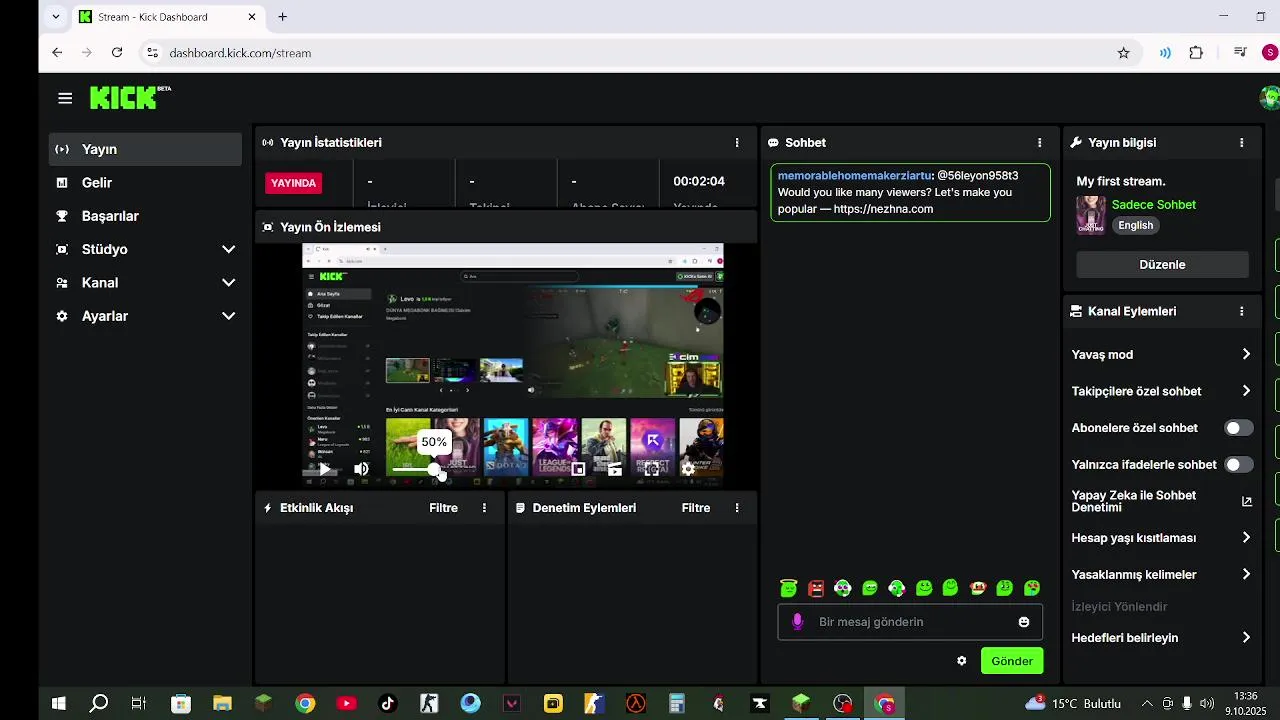Open a new browser tab
Image resolution: width=1280 pixels, height=720 pixels.
283,17
